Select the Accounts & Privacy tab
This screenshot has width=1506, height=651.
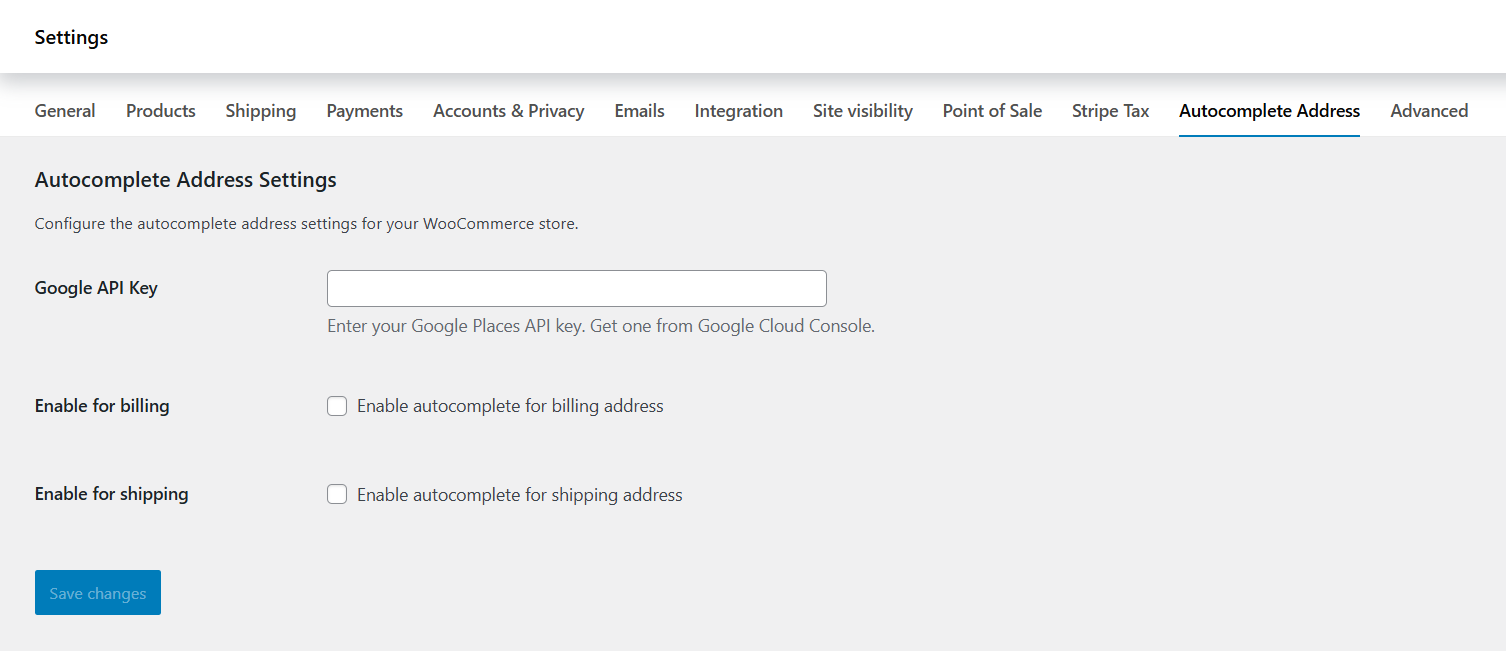click(x=508, y=111)
